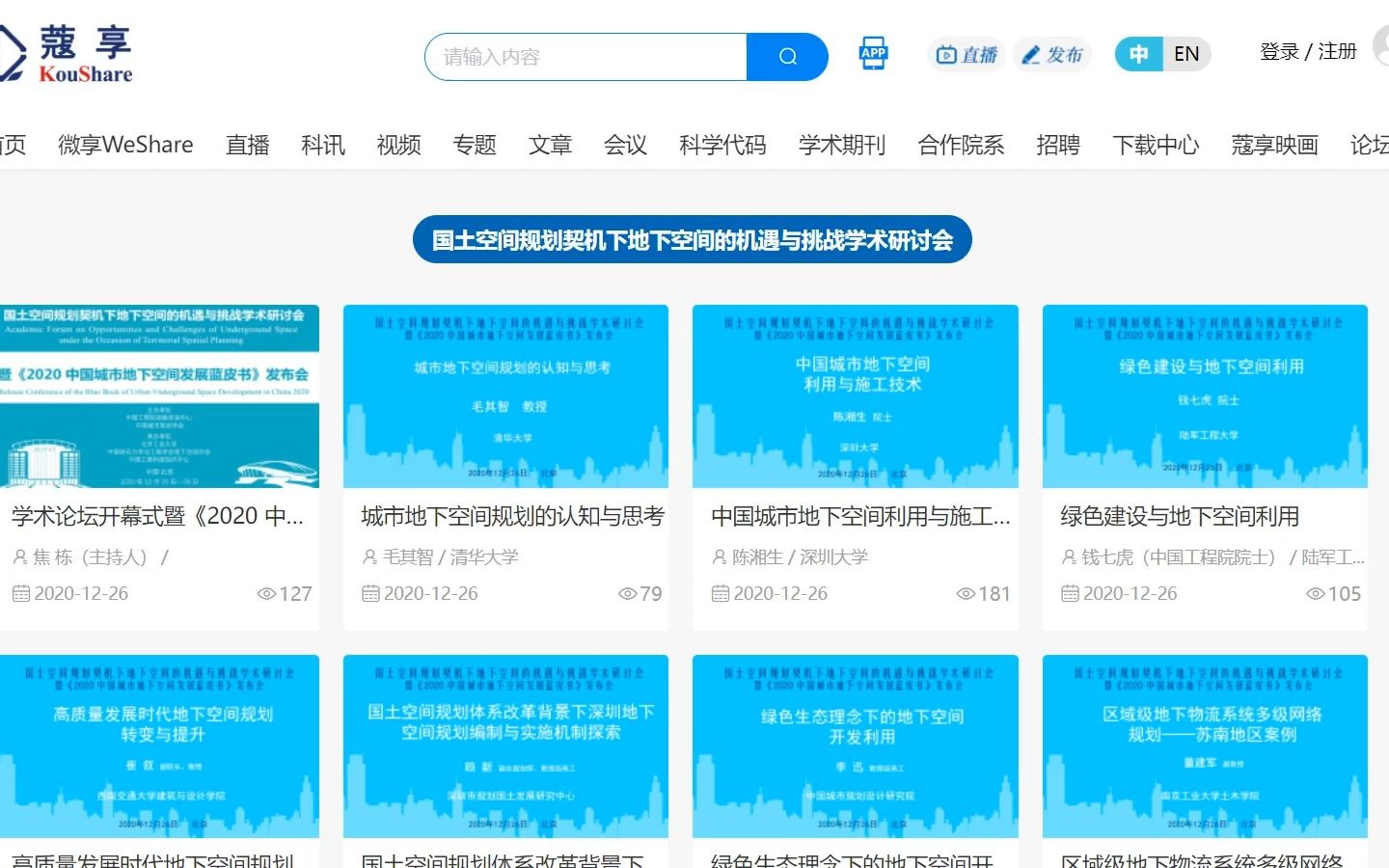The image size is (1389, 868).
Task: Open thumbnail of 中国城市地下空间利用与施工技术
Action: tap(856, 396)
